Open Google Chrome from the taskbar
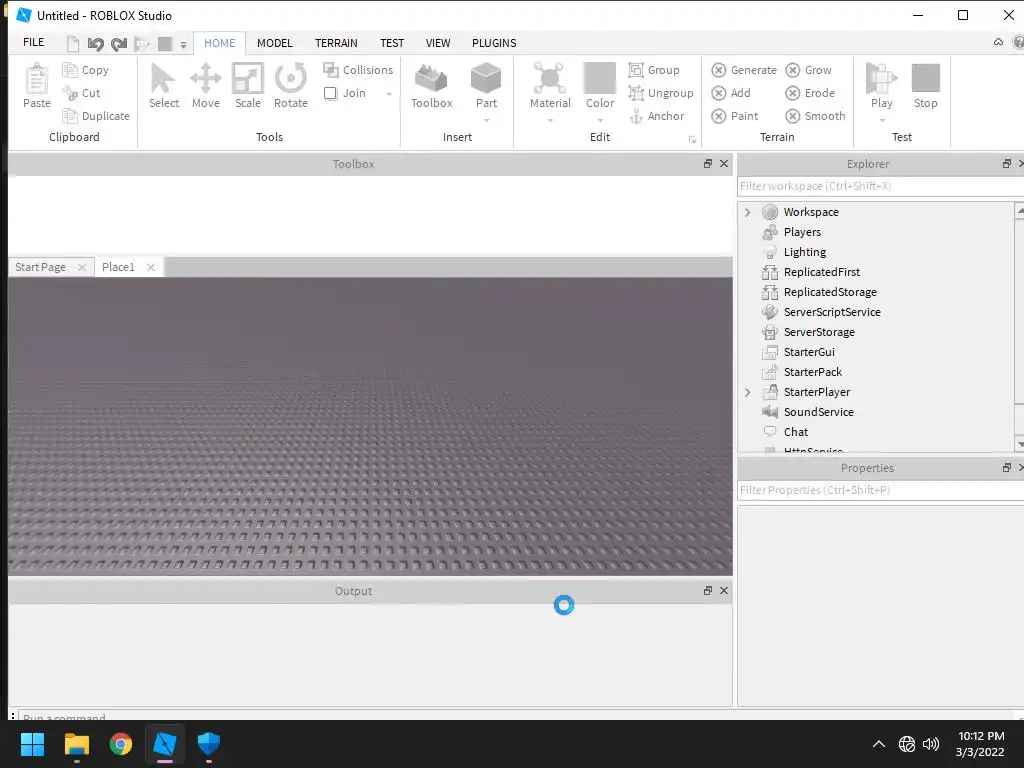This screenshot has height=768, width=1024. (x=121, y=744)
